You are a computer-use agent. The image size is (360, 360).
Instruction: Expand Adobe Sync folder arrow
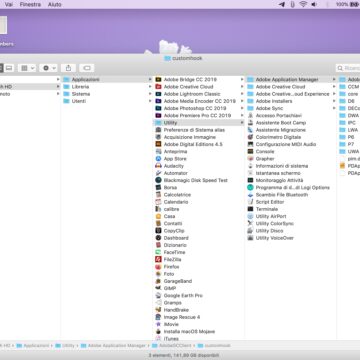coord(334,108)
